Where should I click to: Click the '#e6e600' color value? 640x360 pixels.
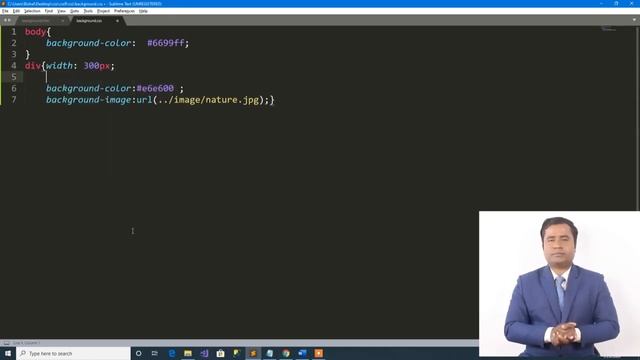[x=155, y=88]
